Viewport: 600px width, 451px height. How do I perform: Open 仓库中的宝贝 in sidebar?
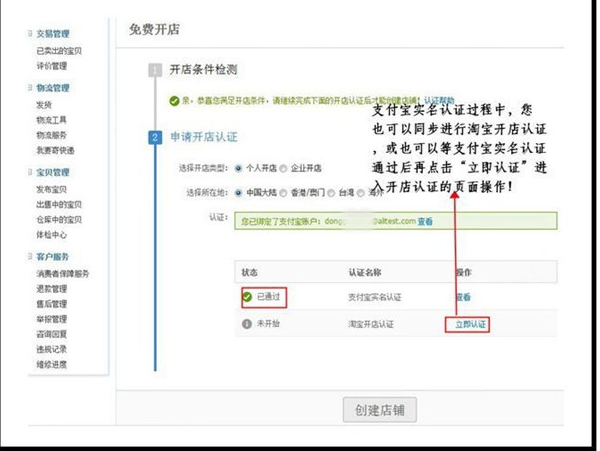tap(59, 220)
